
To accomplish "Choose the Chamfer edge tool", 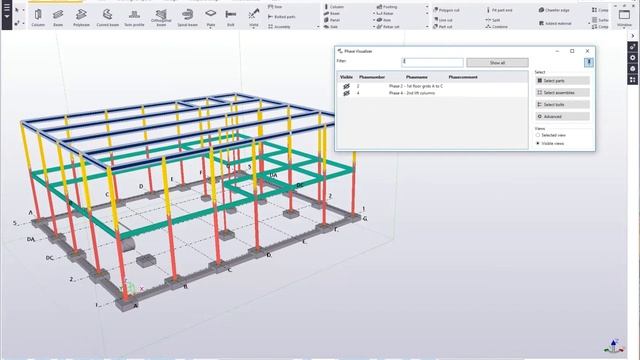I will tap(554, 10).
